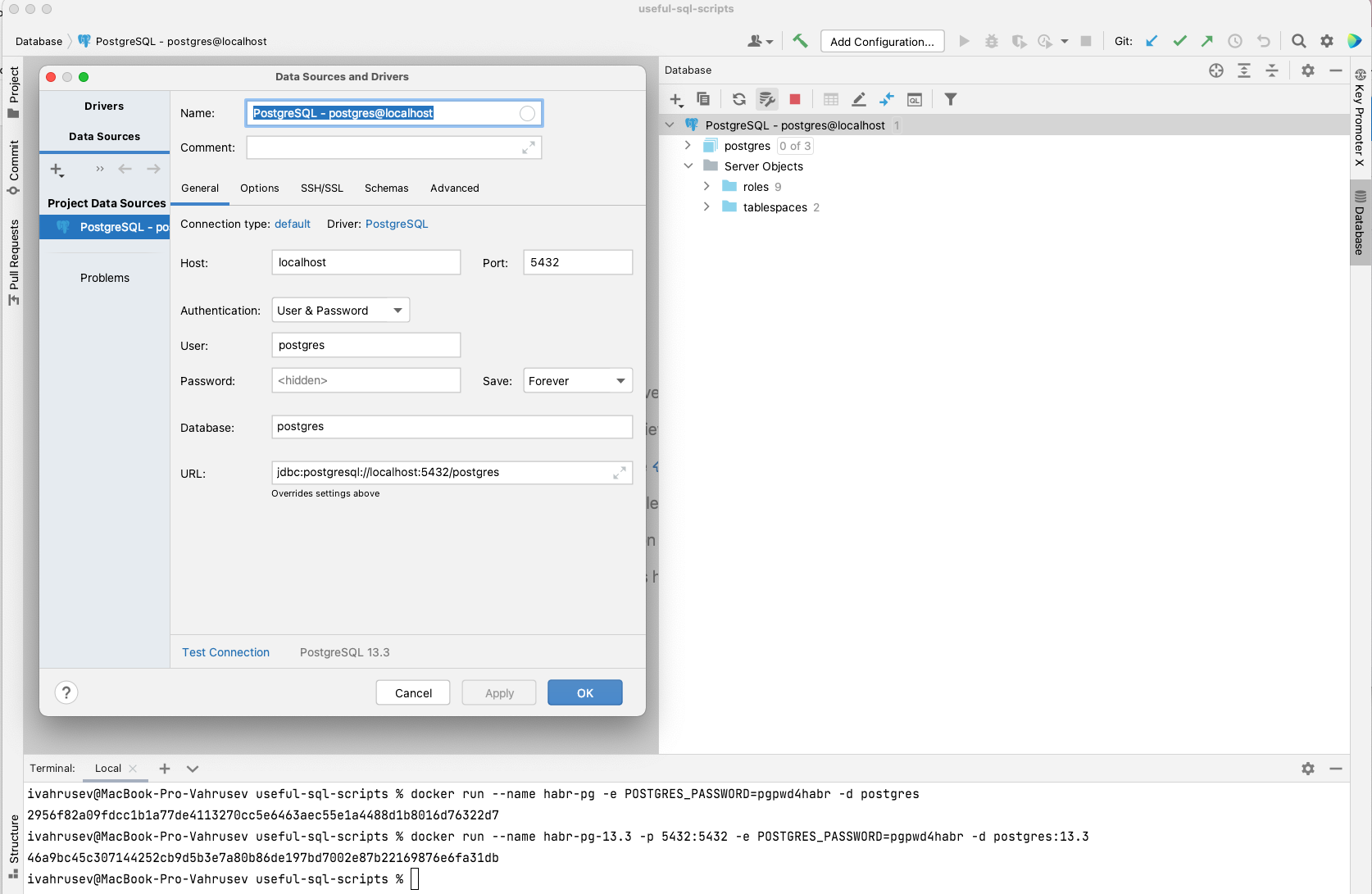This screenshot has width=1372, height=894.
Task: Click the Host input field
Action: tap(366, 262)
